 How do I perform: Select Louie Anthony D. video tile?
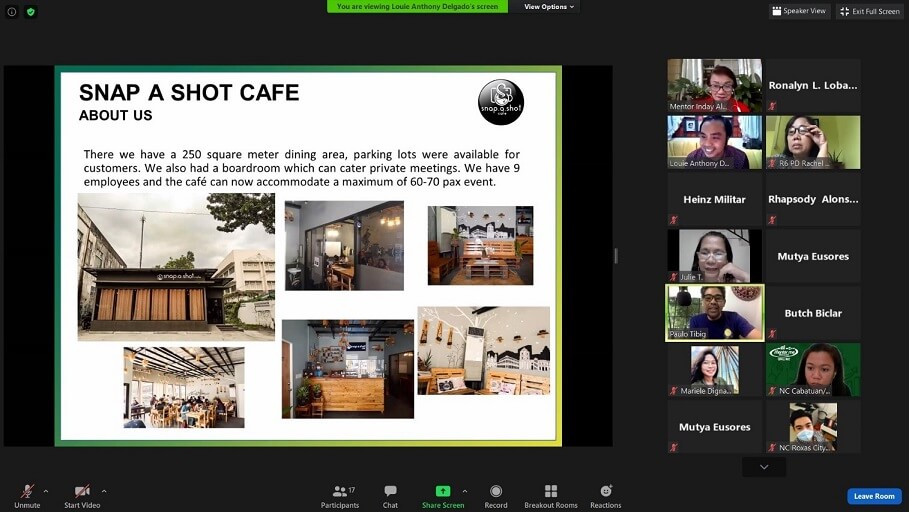point(714,142)
